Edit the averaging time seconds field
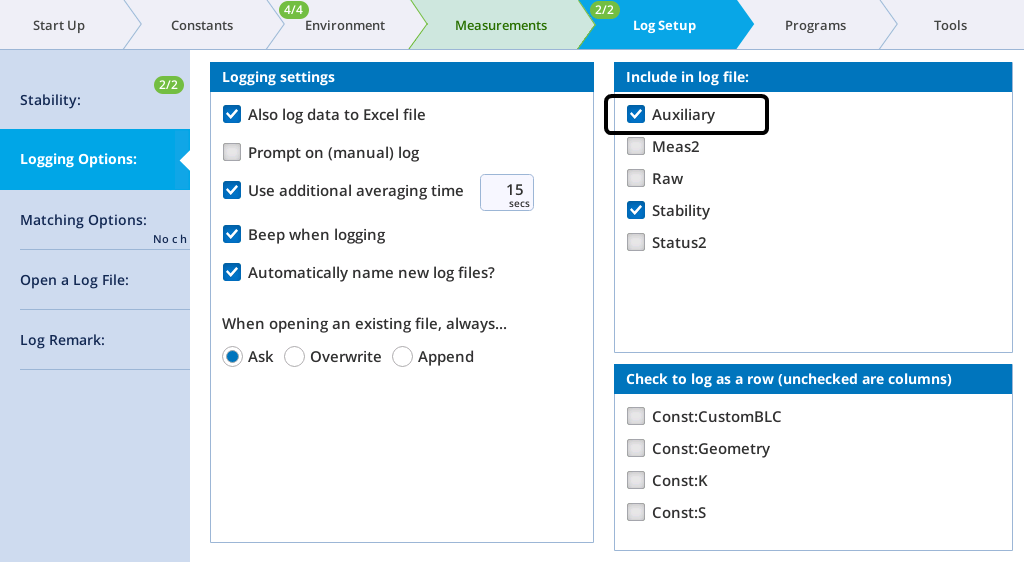This screenshot has height=562, width=1024. (507, 193)
